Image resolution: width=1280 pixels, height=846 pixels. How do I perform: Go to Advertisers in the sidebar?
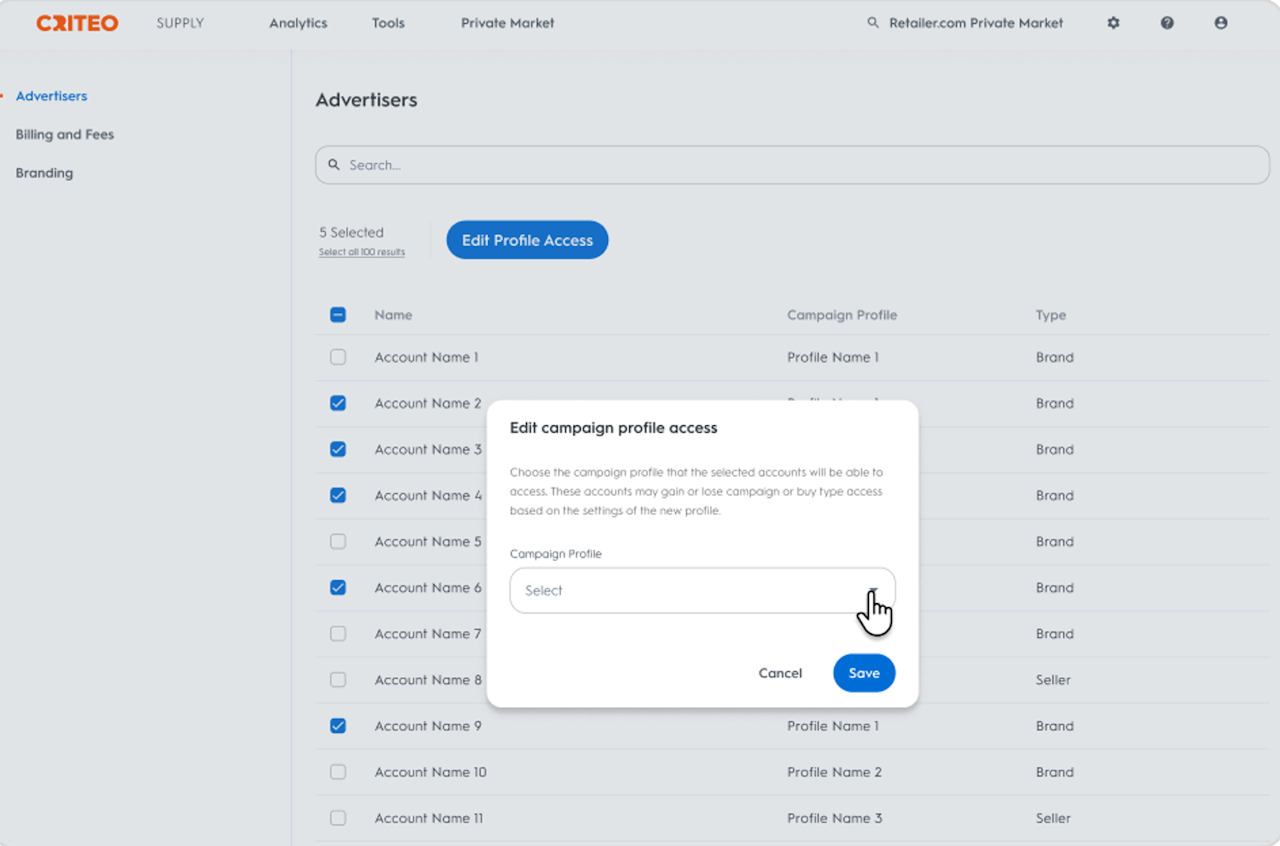point(51,96)
